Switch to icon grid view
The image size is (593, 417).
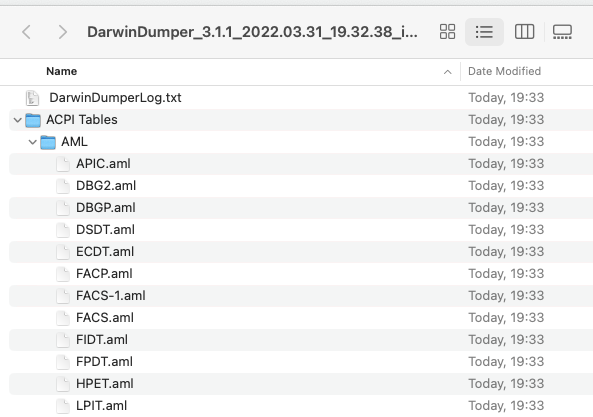tap(447, 32)
